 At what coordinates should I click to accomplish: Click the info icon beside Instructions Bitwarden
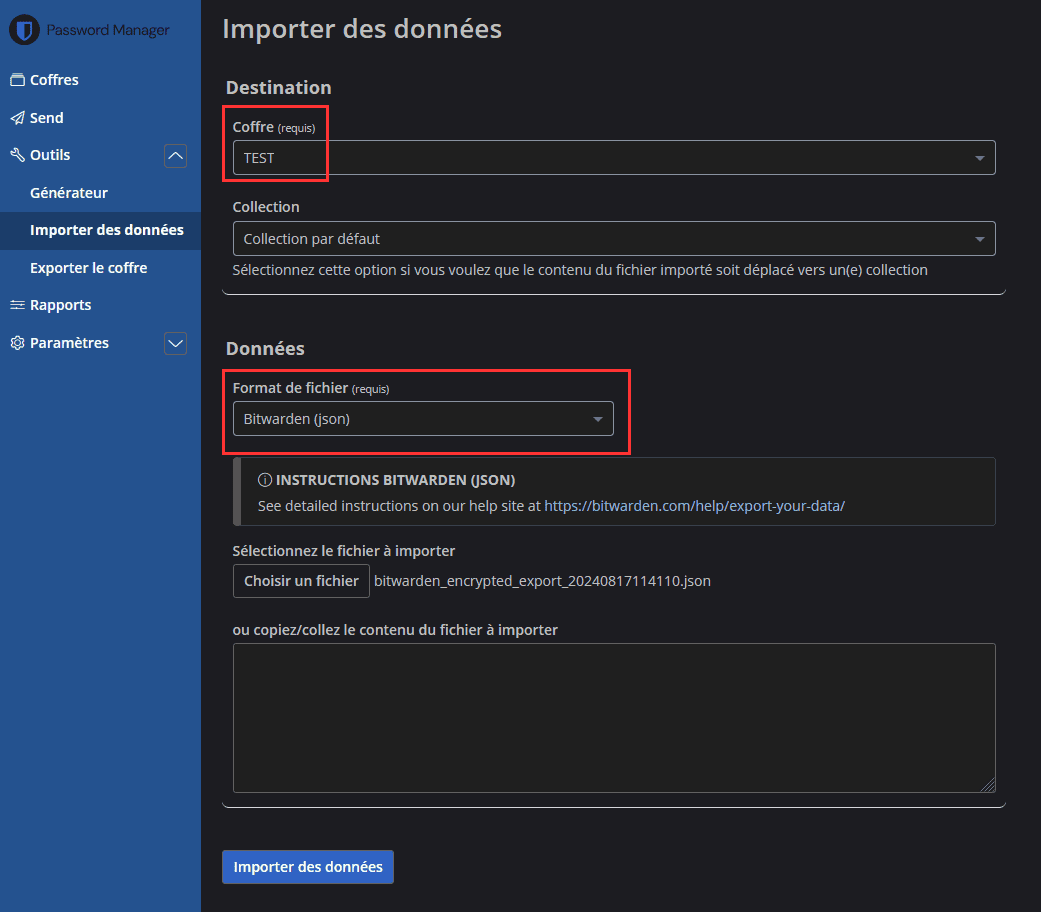(x=265, y=480)
